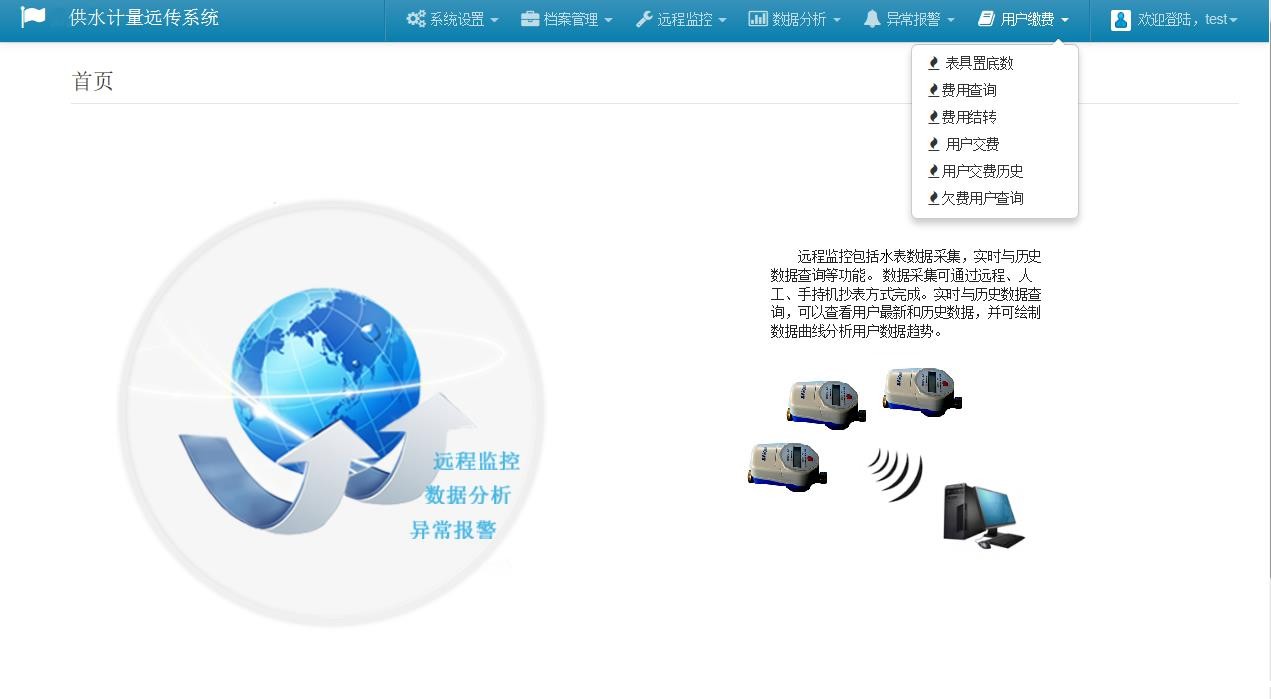Click the book icon beside 用户缴费
The width and height of the screenshot is (1271, 699).
[x=987, y=19]
